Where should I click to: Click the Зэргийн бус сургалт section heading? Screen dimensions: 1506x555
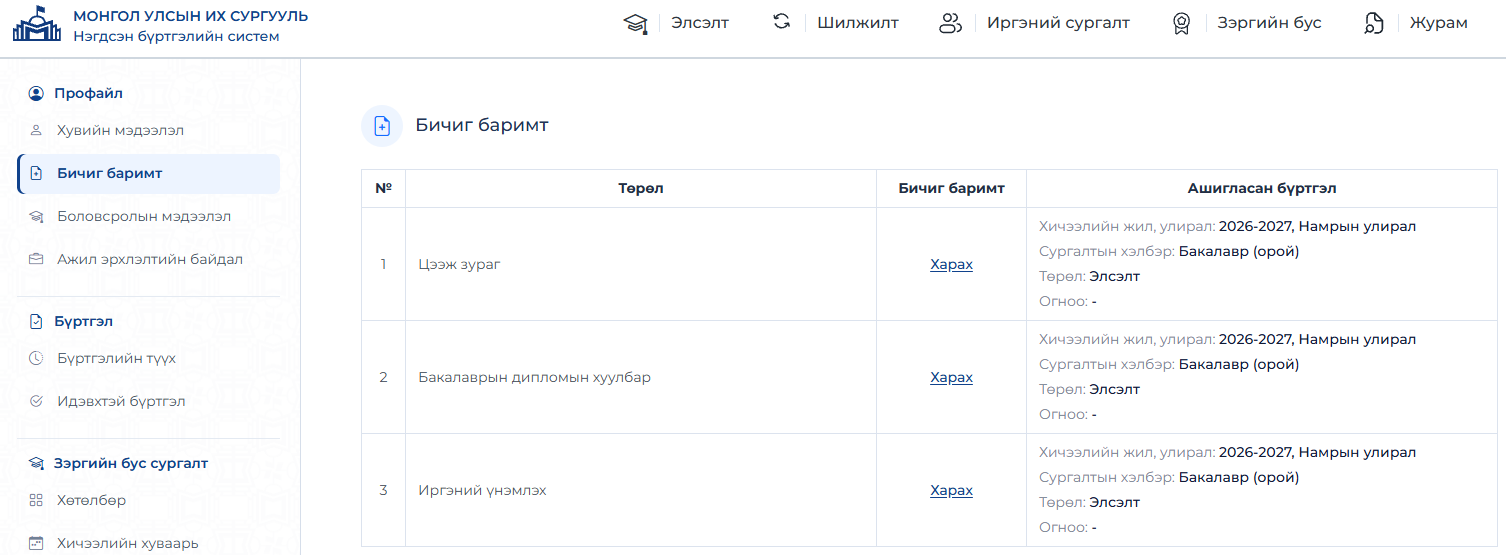point(131,463)
